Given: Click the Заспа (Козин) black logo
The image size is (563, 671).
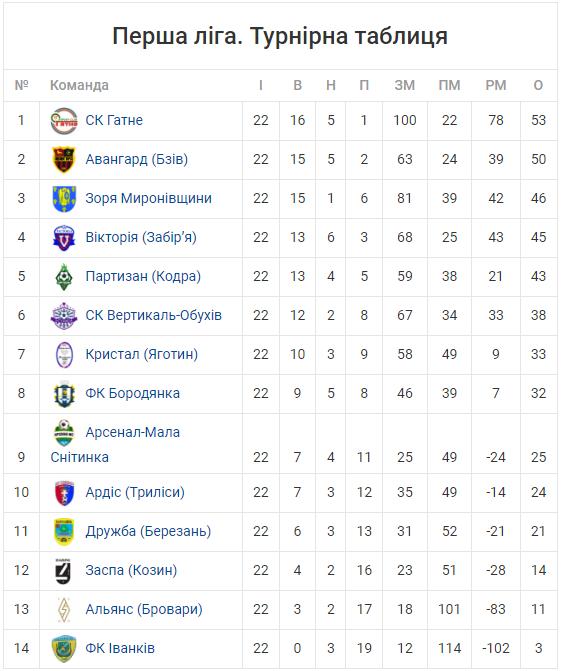Looking at the screenshot, I should click(x=63, y=570).
